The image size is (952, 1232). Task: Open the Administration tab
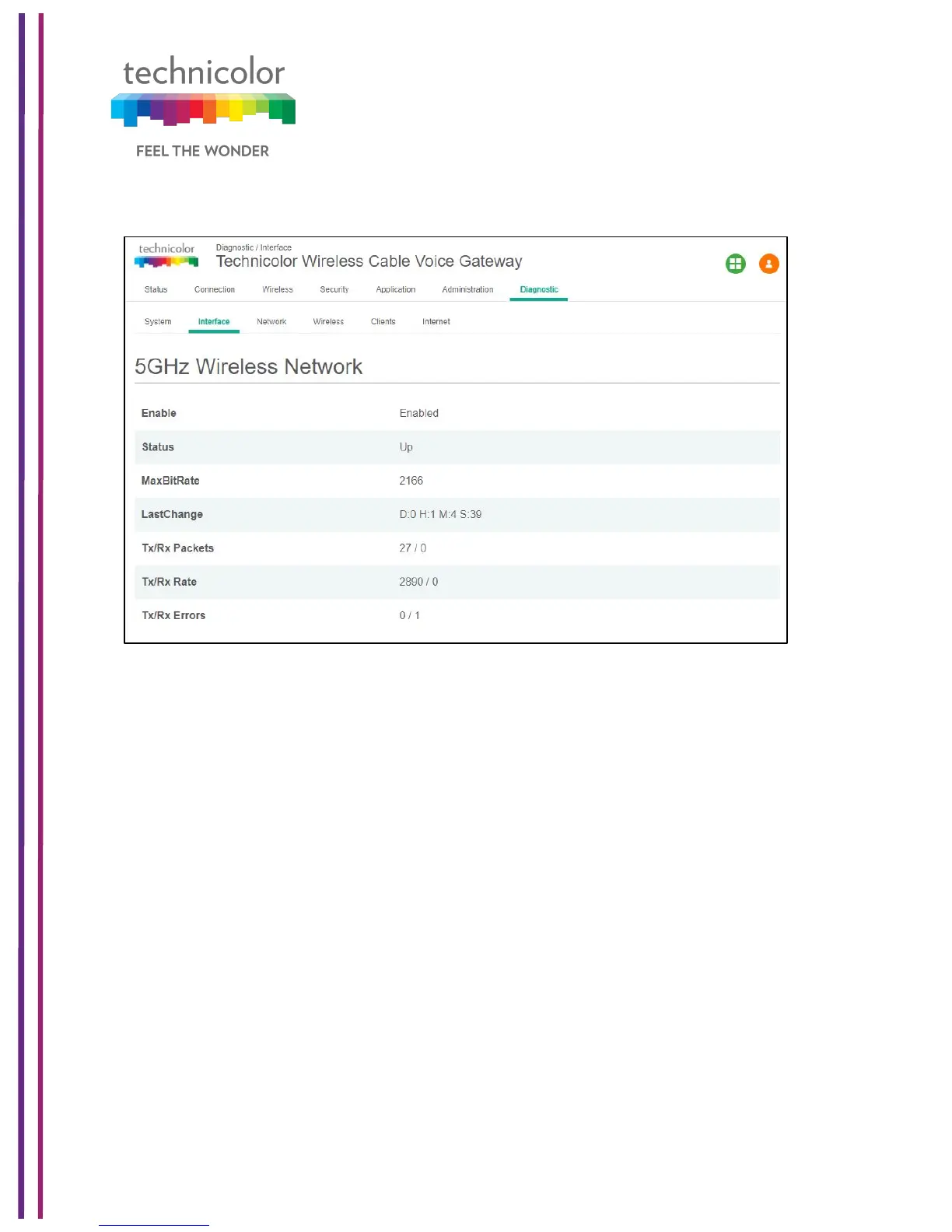467,289
